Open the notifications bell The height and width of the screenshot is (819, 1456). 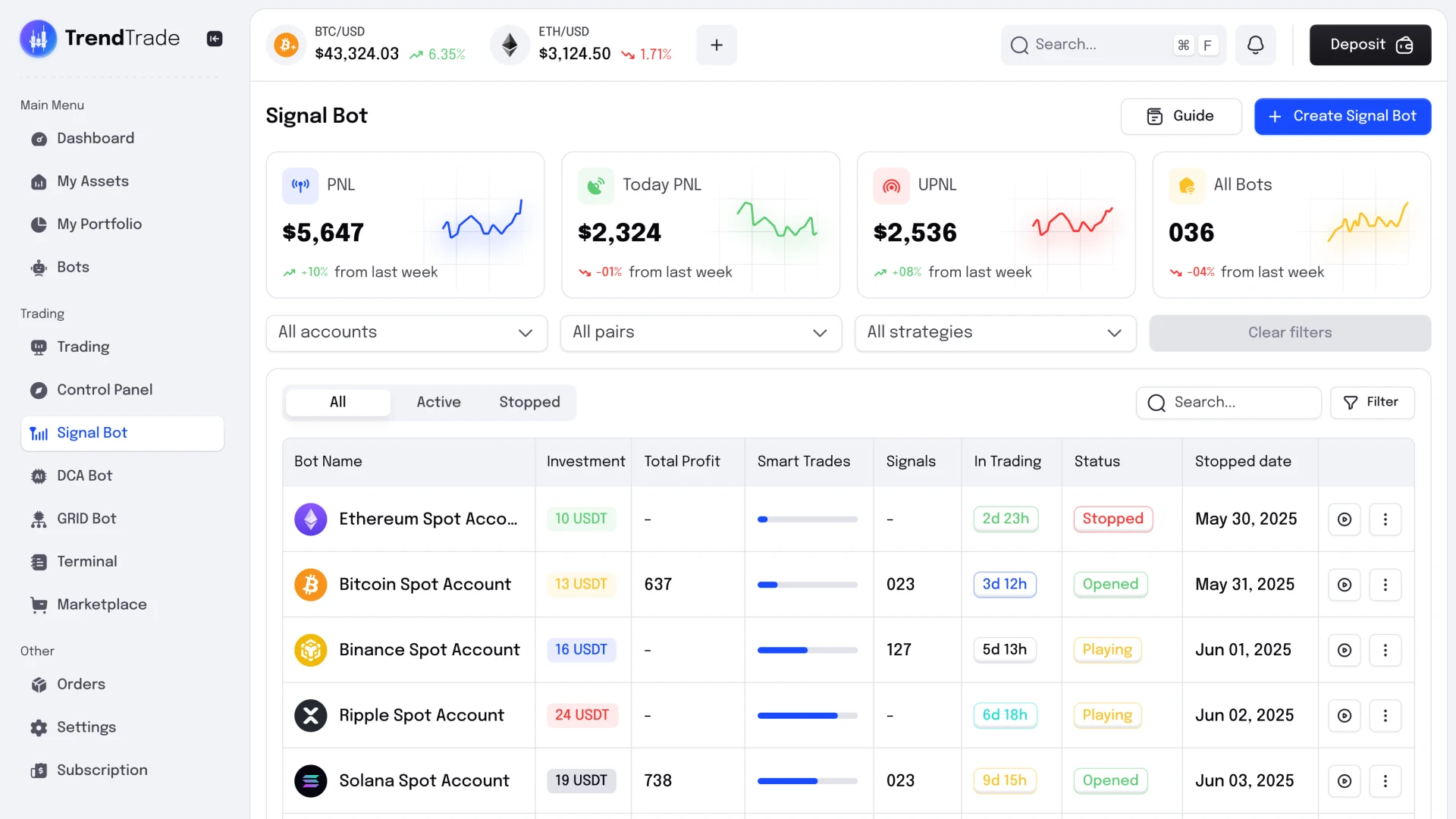(x=1256, y=45)
